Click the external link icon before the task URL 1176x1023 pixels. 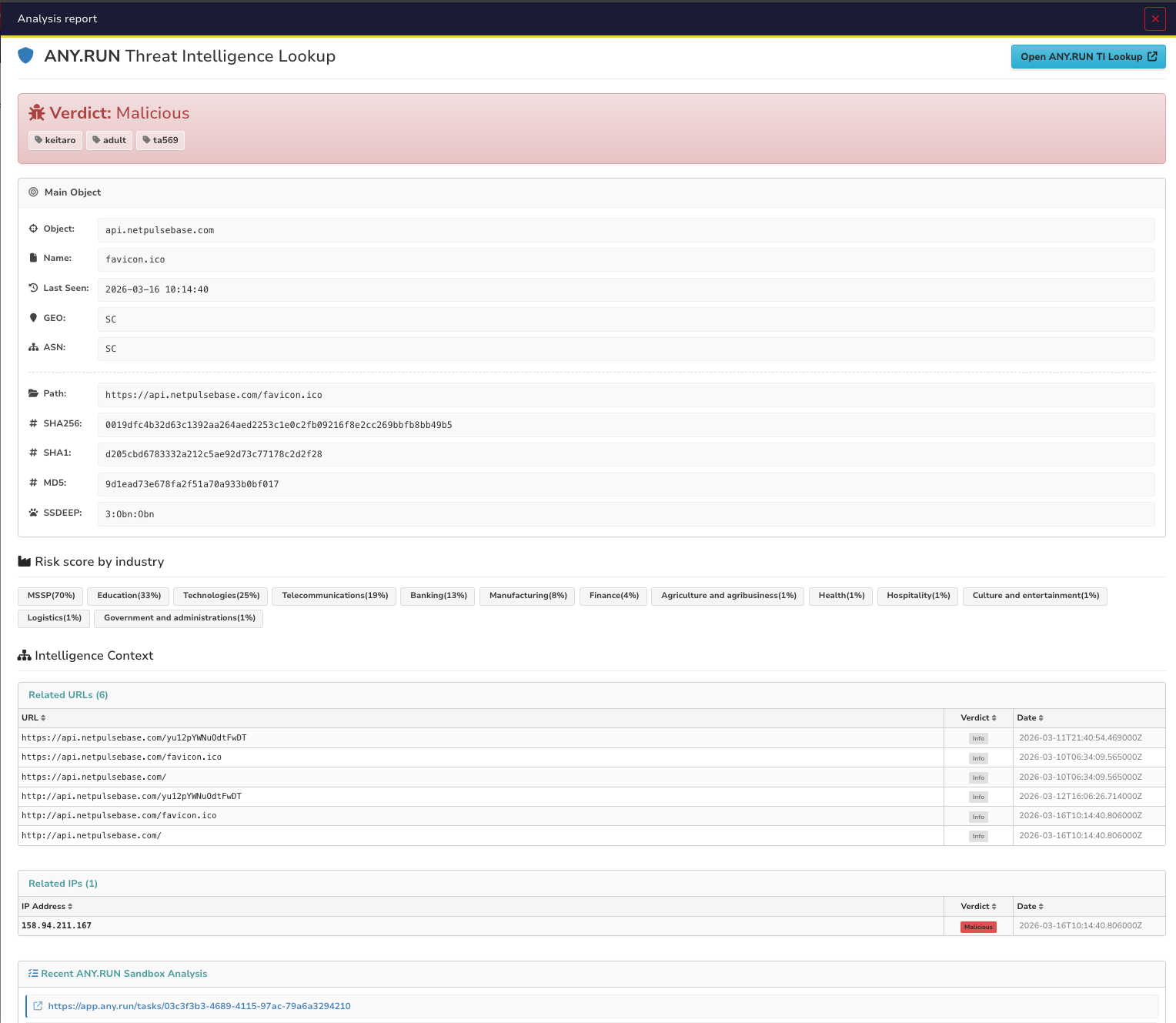[38, 1006]
